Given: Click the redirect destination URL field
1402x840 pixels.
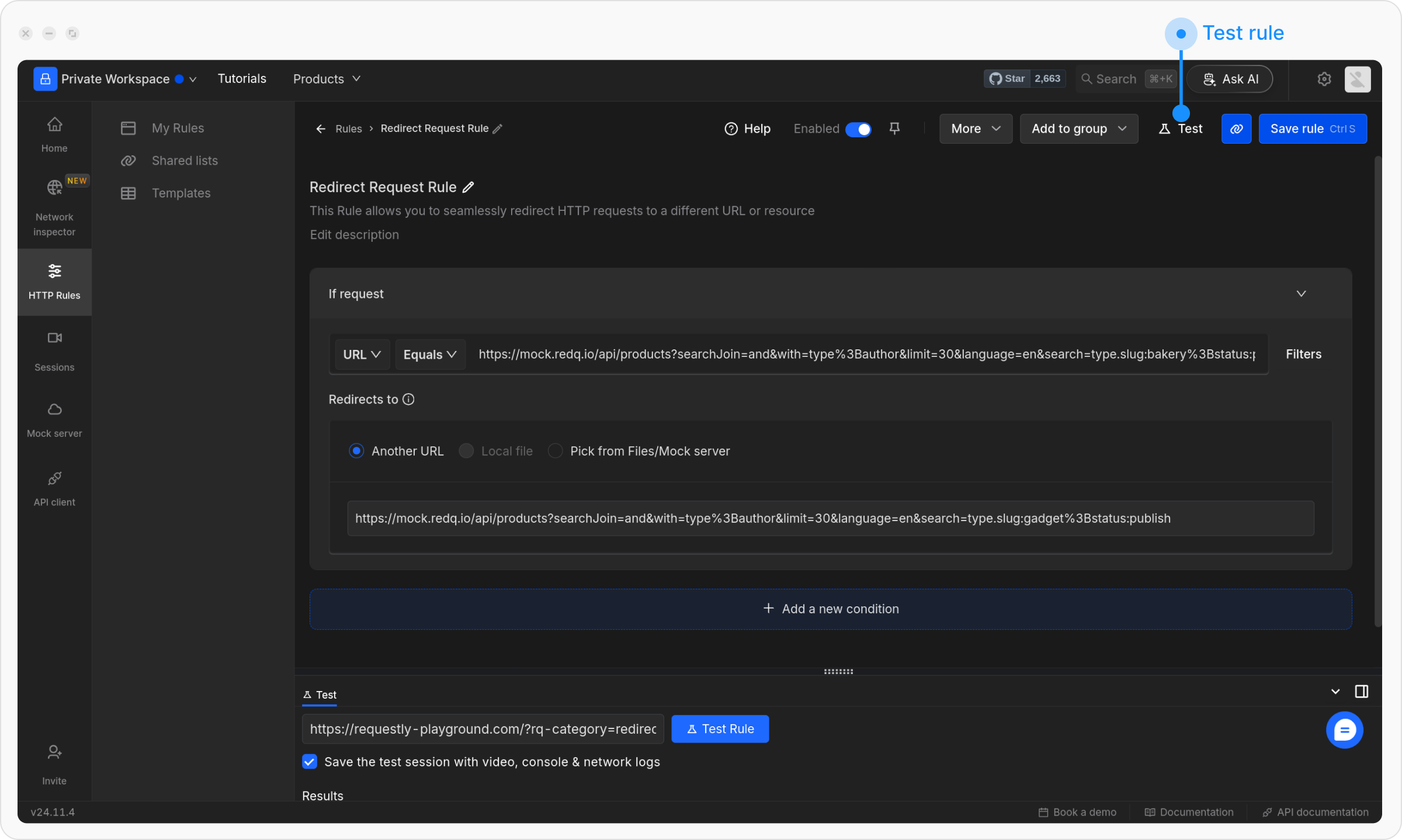Looking at the screenshot, I should (x=830, y=518).
